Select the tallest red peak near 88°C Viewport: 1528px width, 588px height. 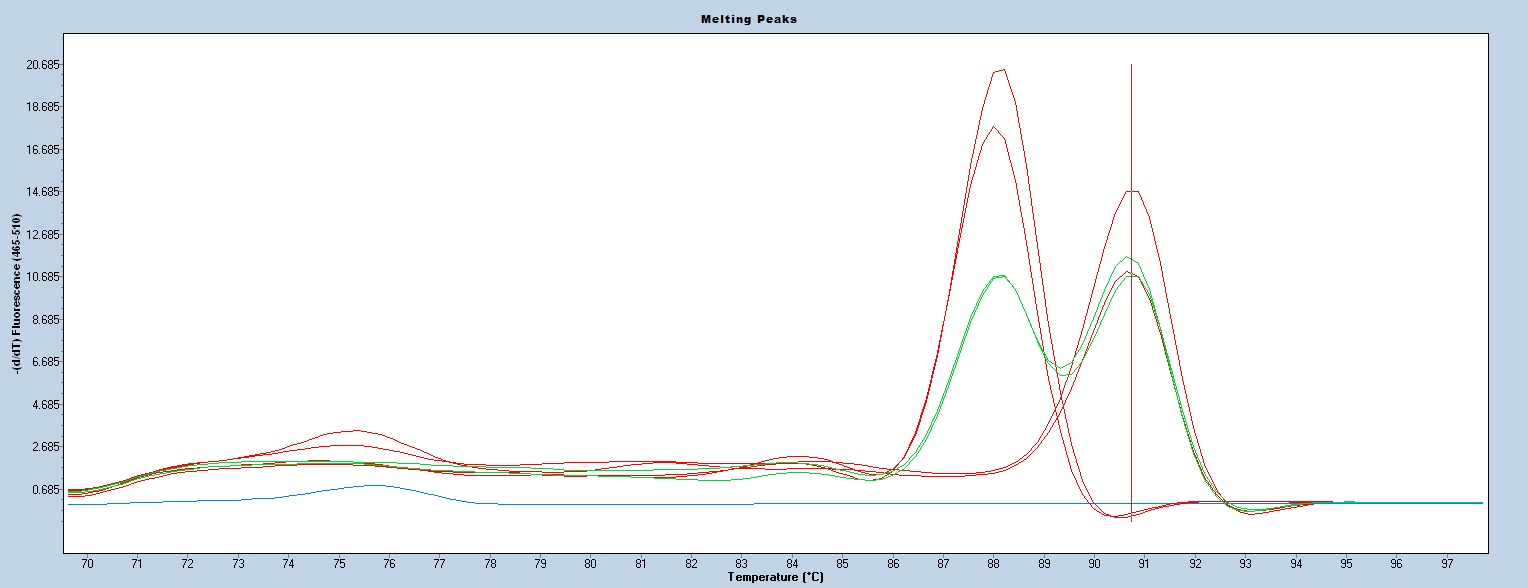pyautogui.click(x=999, y=70)
